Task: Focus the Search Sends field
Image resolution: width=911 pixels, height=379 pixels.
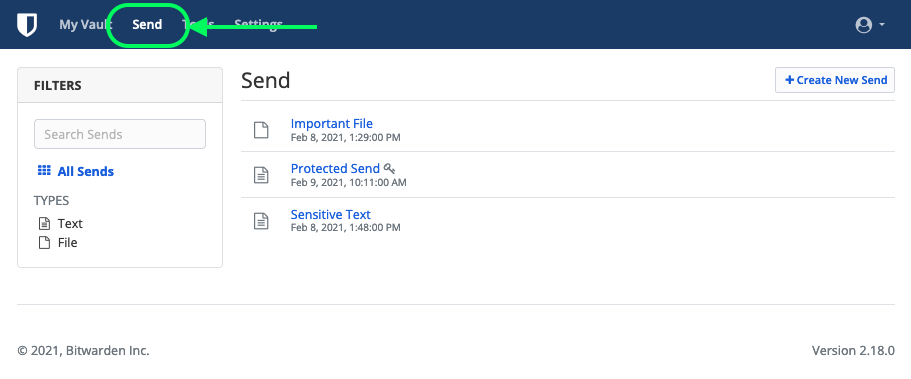Action: click(120, 134)
